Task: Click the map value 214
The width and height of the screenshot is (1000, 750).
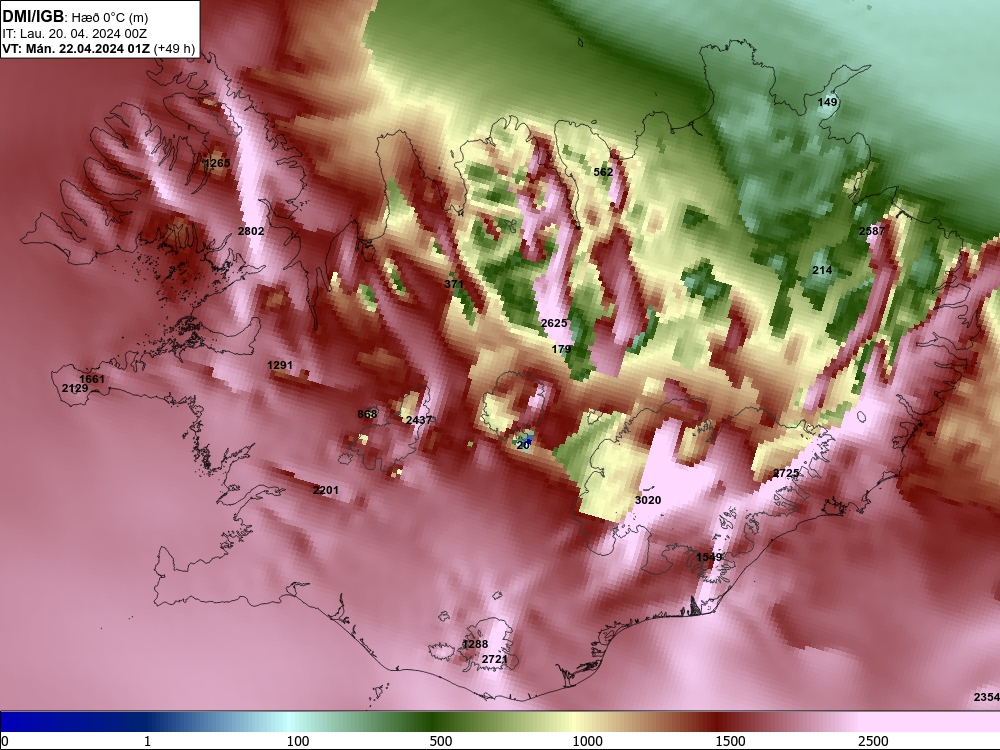Action: point(822,270)
